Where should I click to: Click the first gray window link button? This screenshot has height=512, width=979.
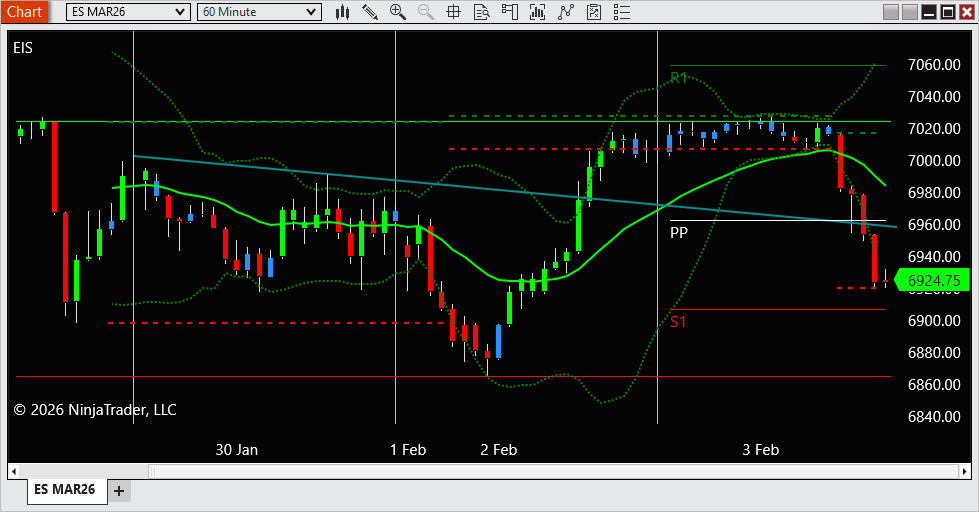(891, 12)
